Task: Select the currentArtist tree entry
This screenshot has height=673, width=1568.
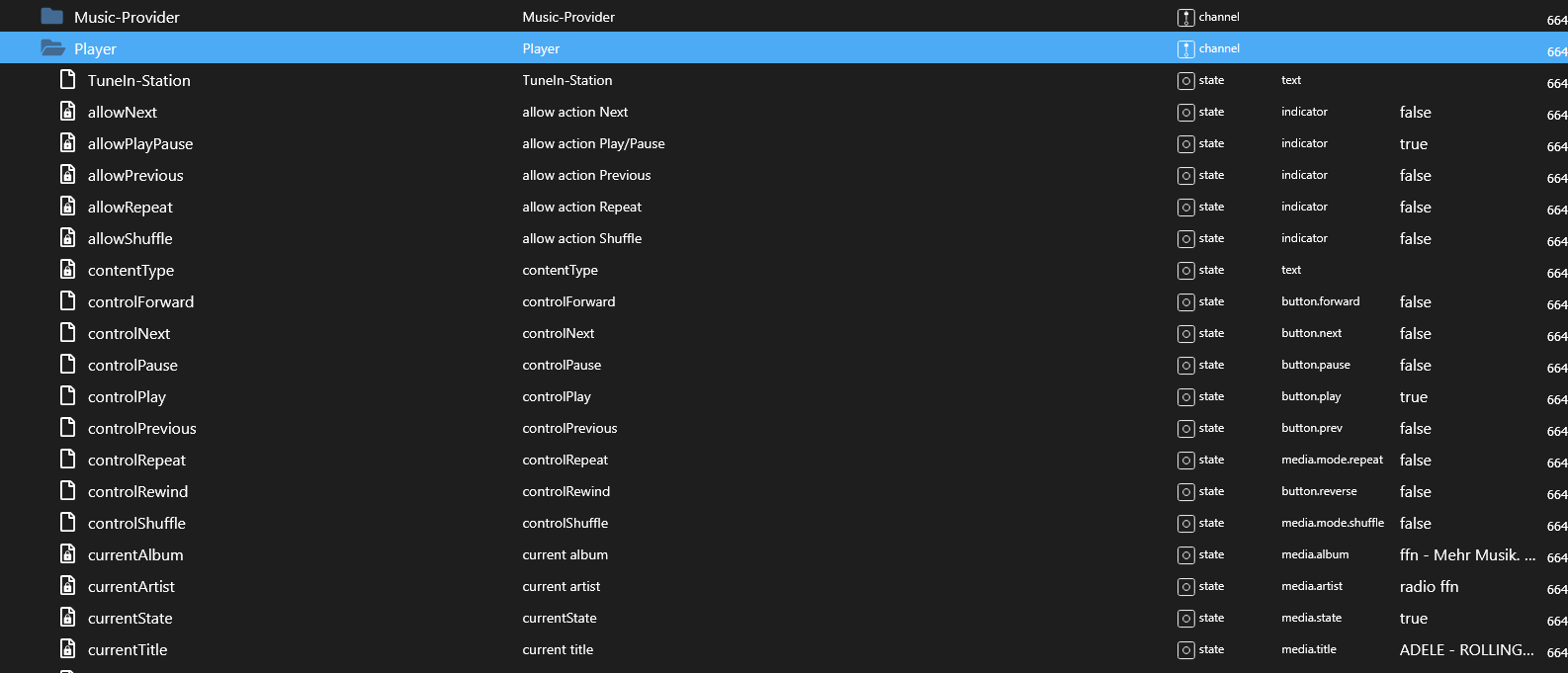Action: pyautogui.click(x=131, y=587)
